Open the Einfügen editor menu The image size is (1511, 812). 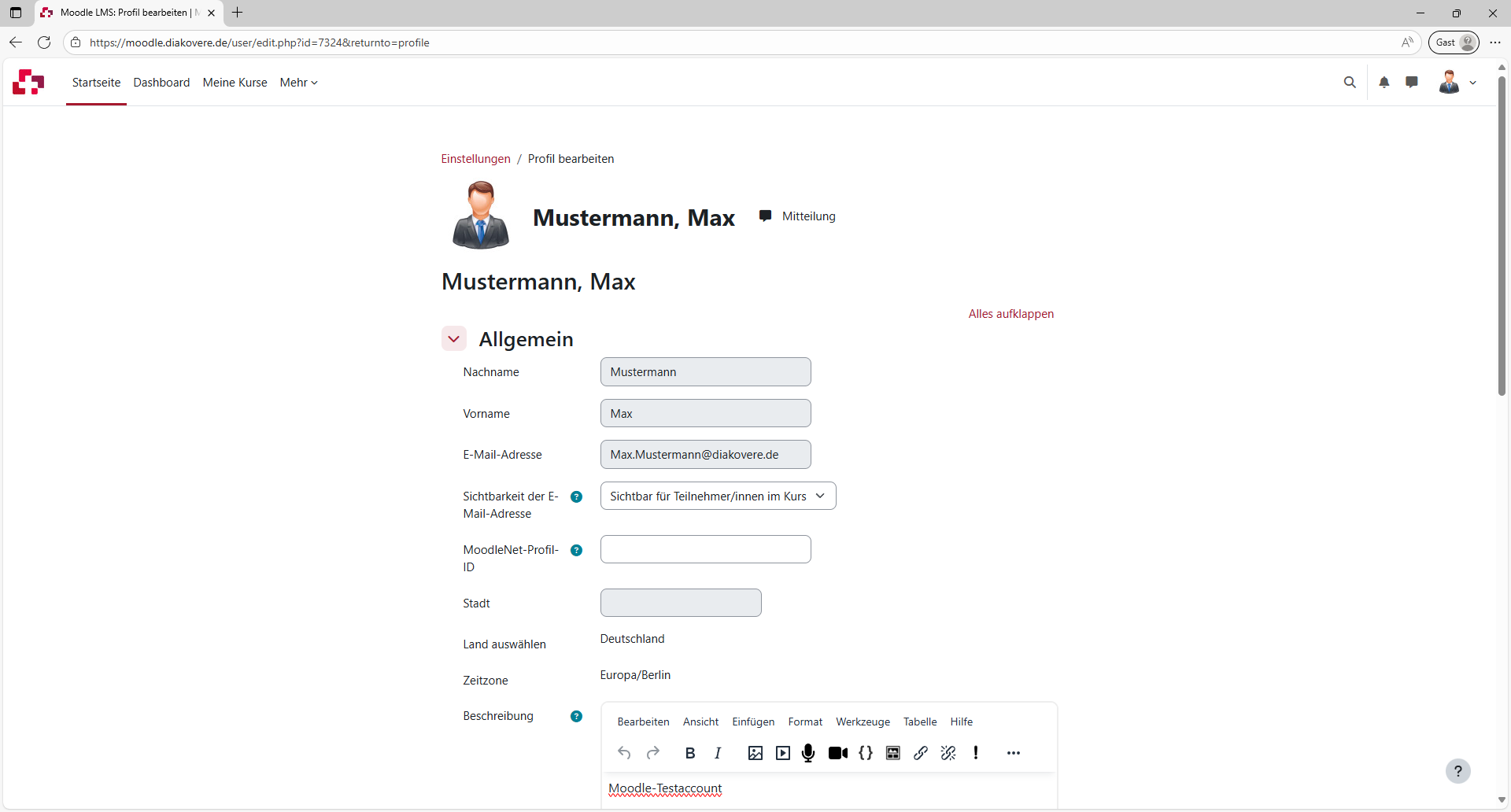[752, 722]
